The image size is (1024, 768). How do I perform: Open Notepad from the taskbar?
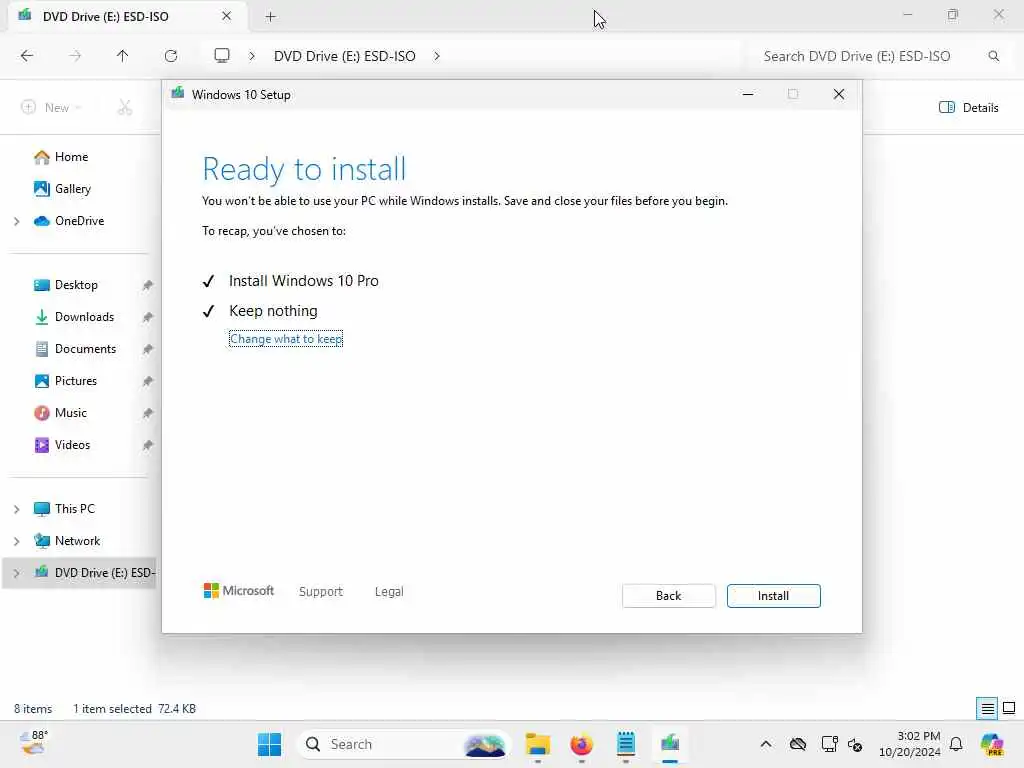[626, 744]
